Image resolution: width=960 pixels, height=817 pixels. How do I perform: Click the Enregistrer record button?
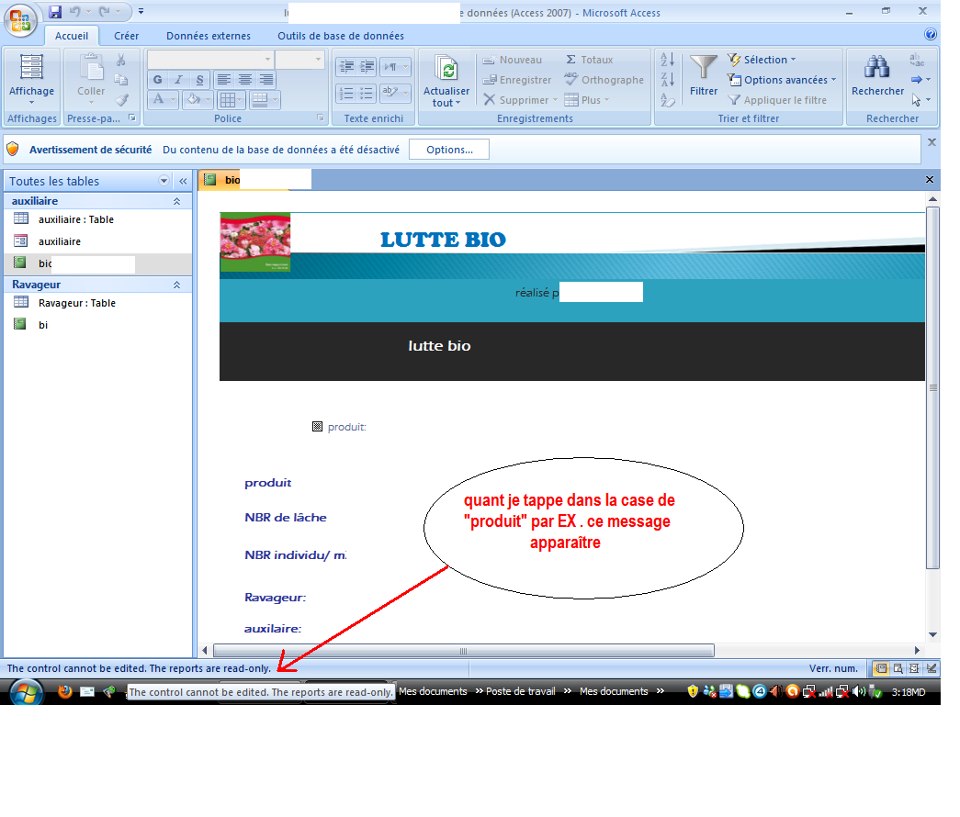coord(517,80)
